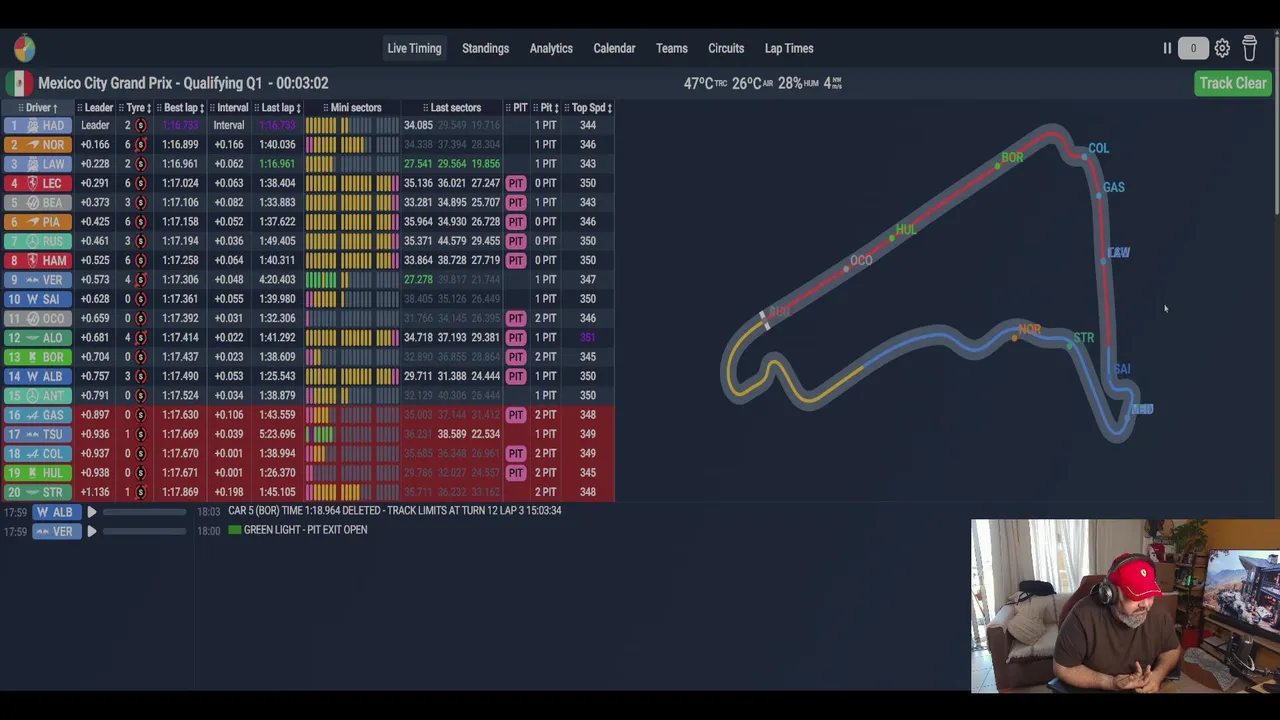This screenshot has width=1280, height=720.
Task: Go to the Calendar tab
Action: tap(614, 48)
